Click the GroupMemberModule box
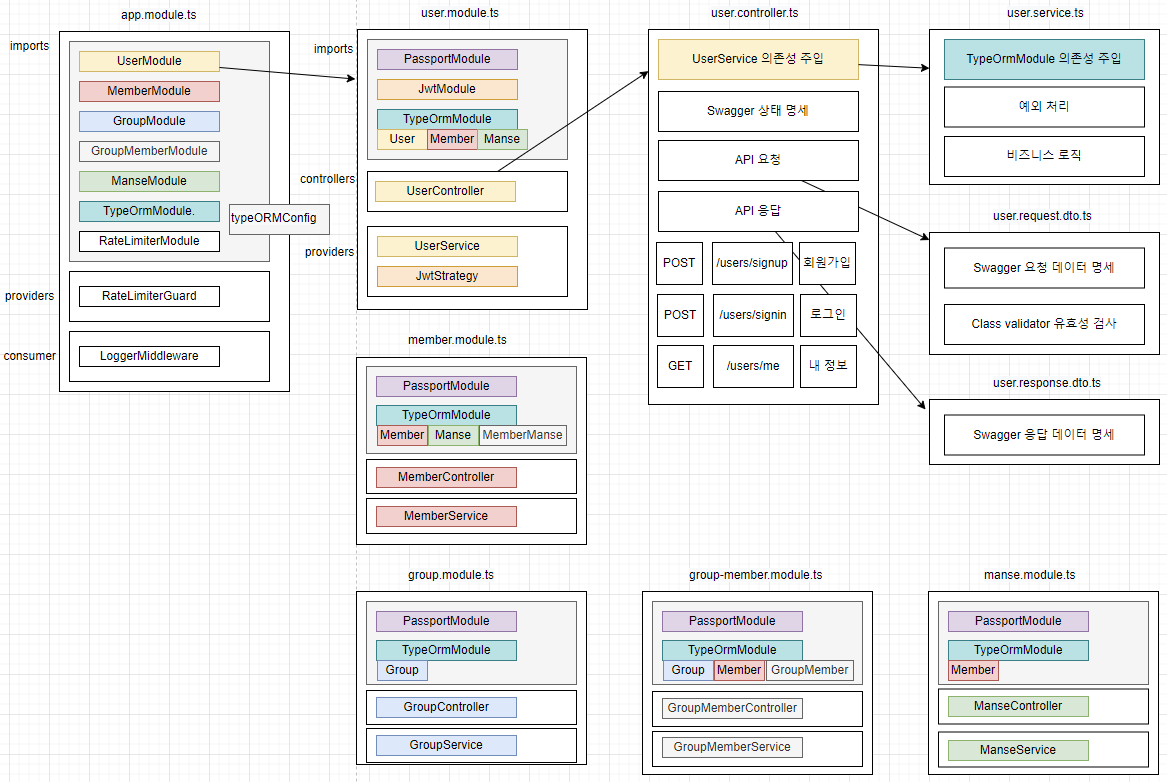 point(149,151)
